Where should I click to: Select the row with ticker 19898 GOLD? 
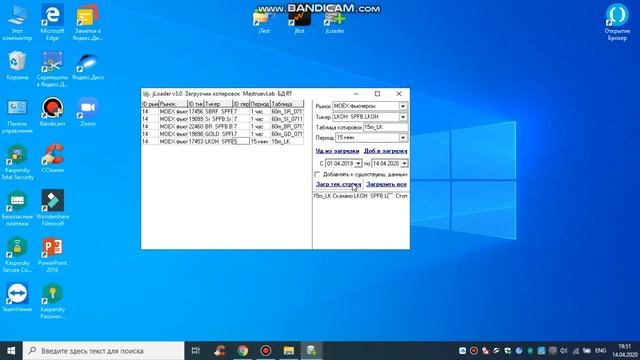pos(222,134)
